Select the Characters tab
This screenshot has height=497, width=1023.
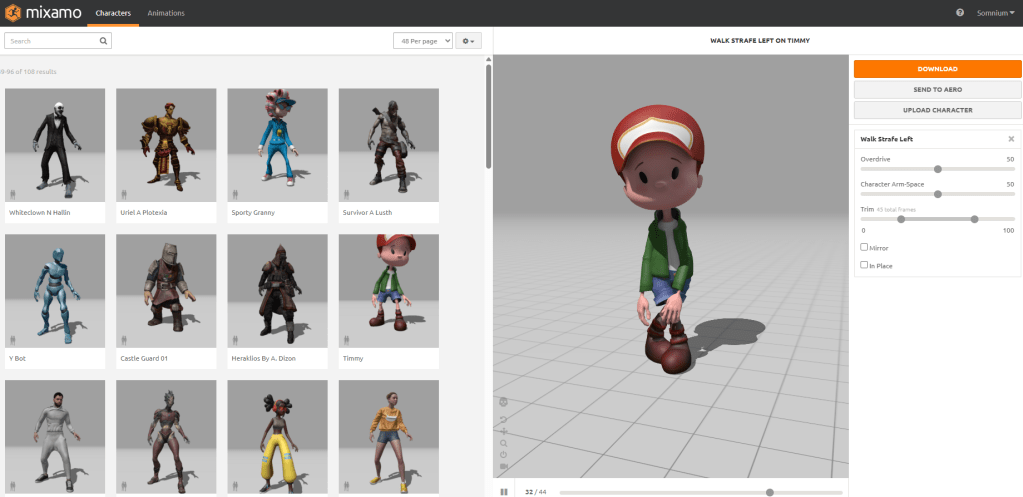[x=113, y=13]
